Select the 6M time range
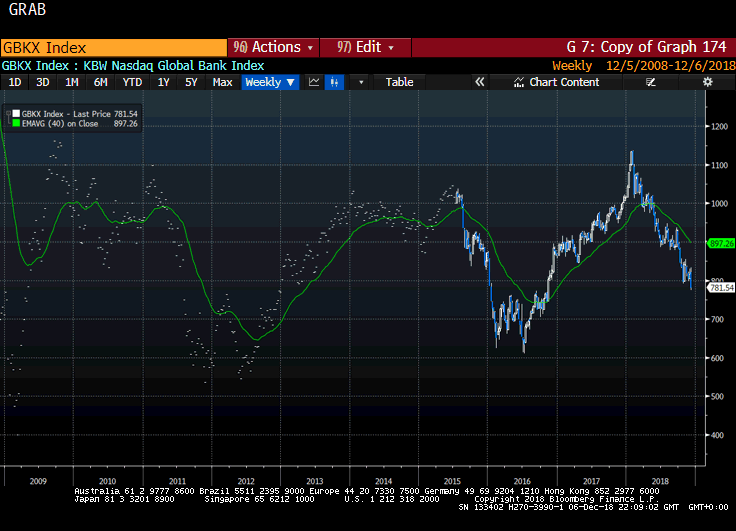736x531 pixels. [x=100, y=82]
